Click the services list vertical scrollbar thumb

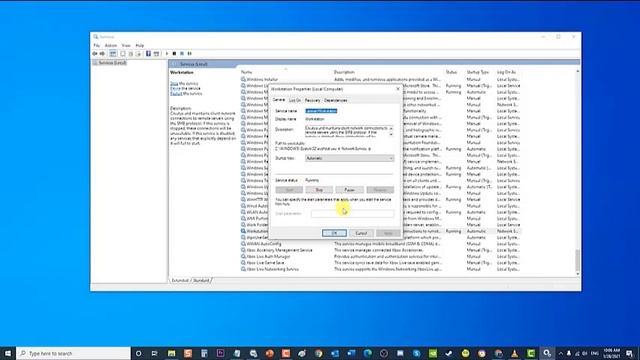(577, 260)
